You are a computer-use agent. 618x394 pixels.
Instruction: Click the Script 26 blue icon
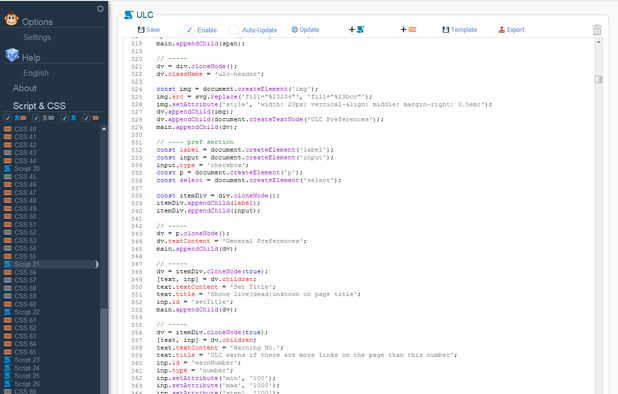[7, 384]
